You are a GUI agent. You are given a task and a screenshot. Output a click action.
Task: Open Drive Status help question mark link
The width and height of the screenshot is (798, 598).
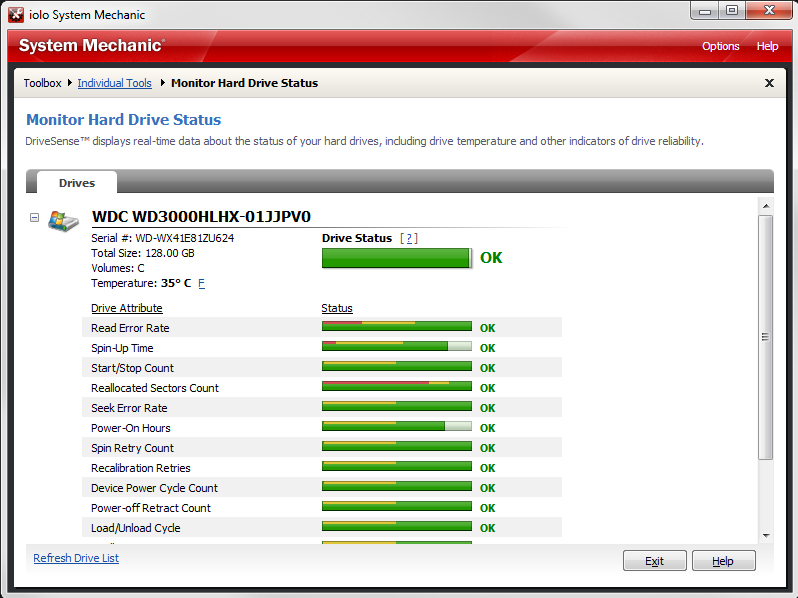coord(409,238)
